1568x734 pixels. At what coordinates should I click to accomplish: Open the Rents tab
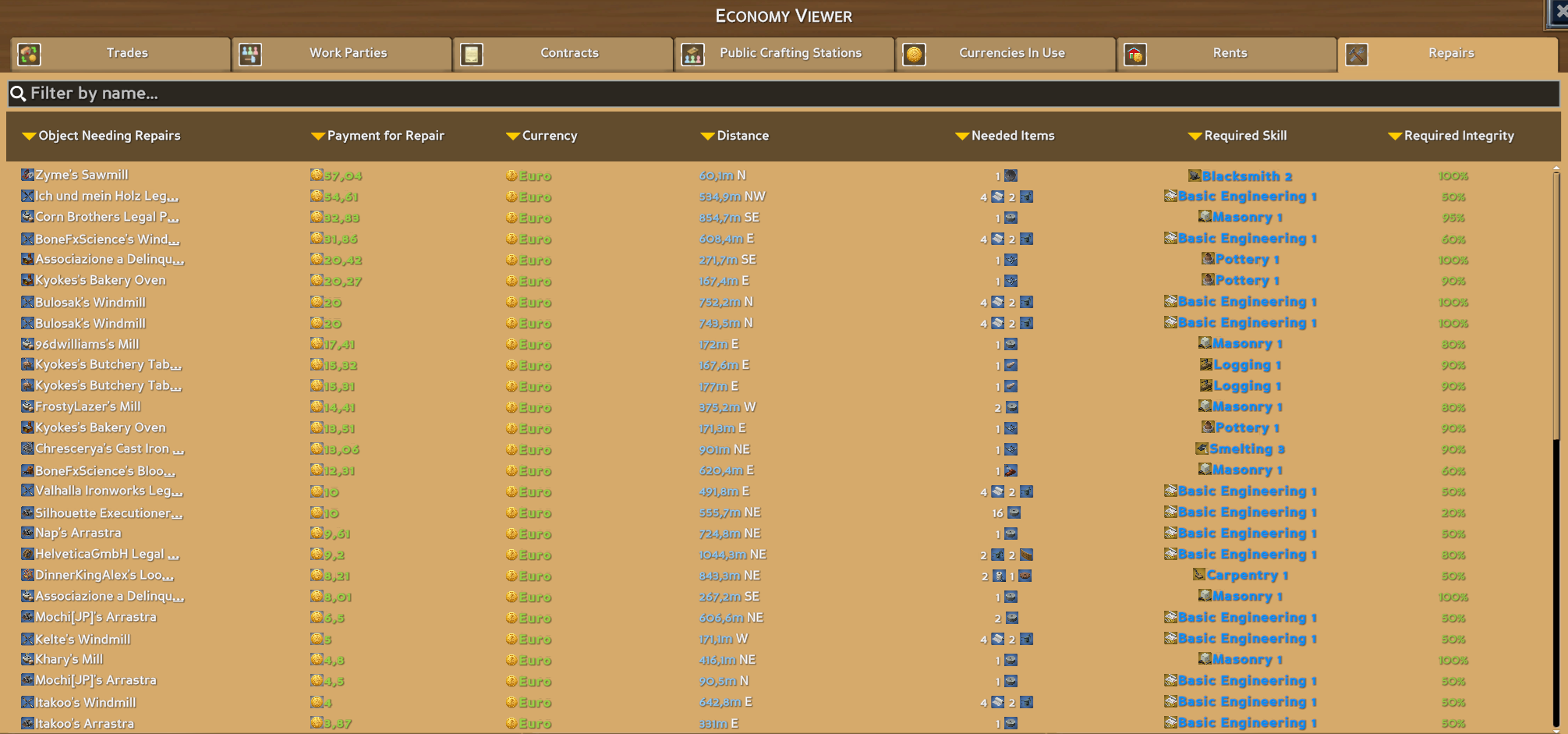(x=1230, y=53)
